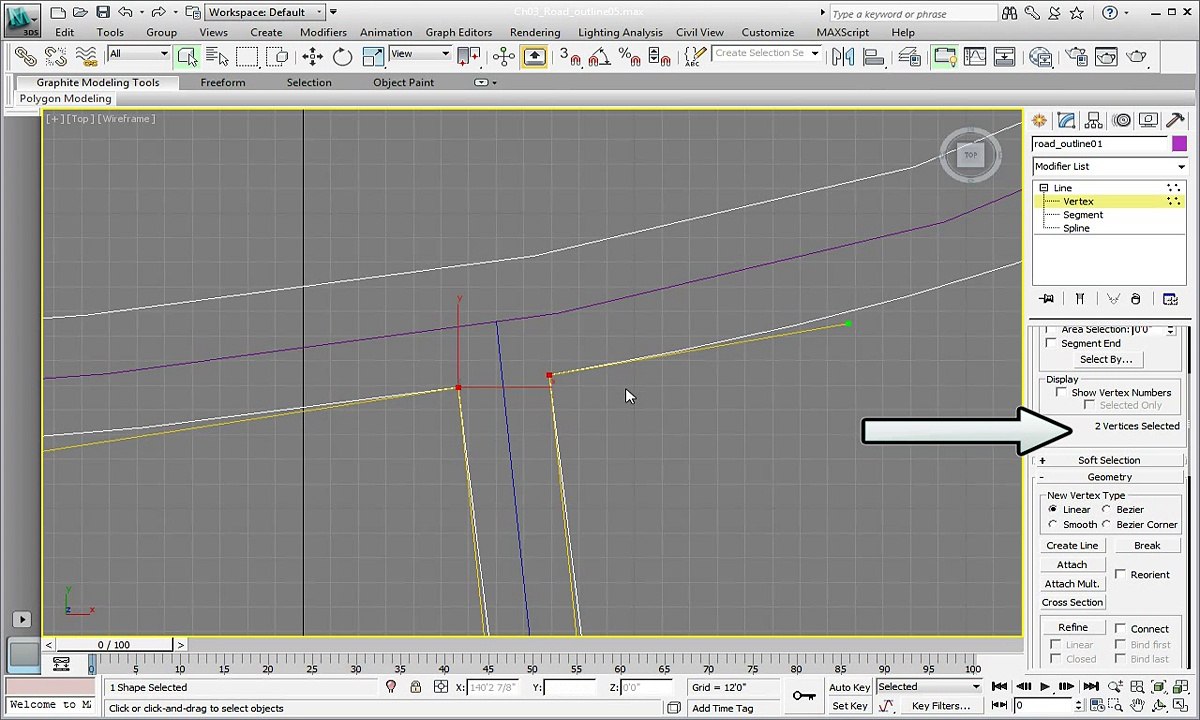Click the Save File floppy icon
This screenshot has height=720, width=1200.
click(x=103, y=12)
